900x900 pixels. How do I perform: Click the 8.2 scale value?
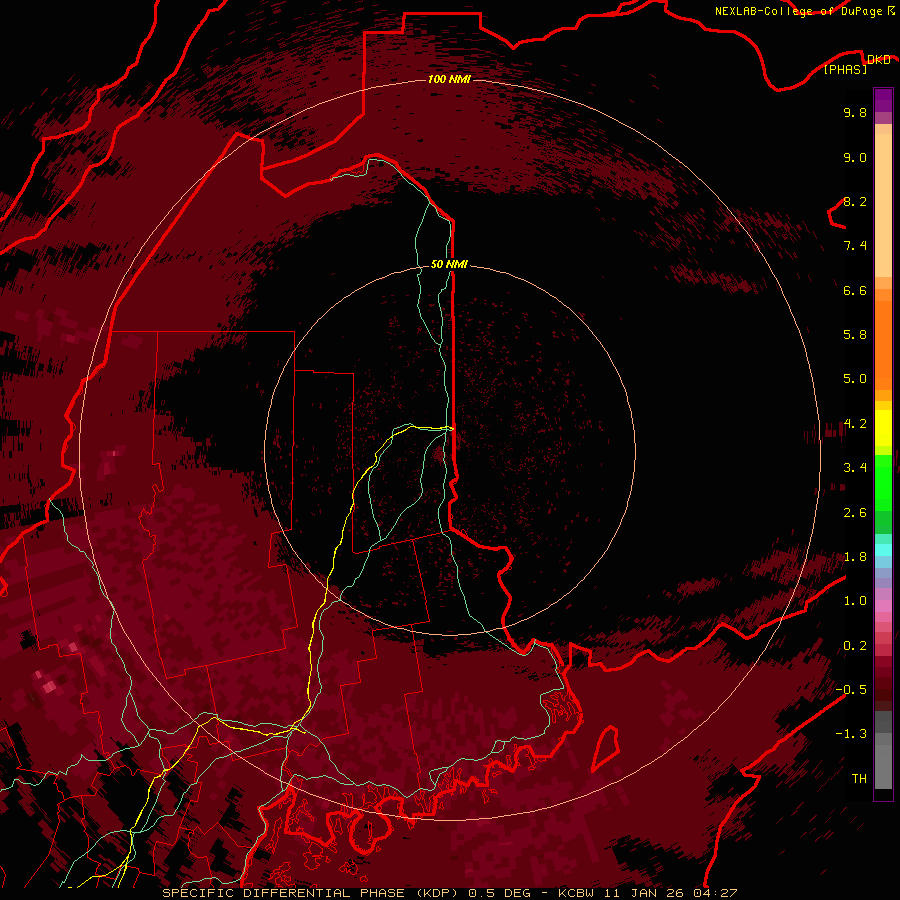tap(855, 201)
